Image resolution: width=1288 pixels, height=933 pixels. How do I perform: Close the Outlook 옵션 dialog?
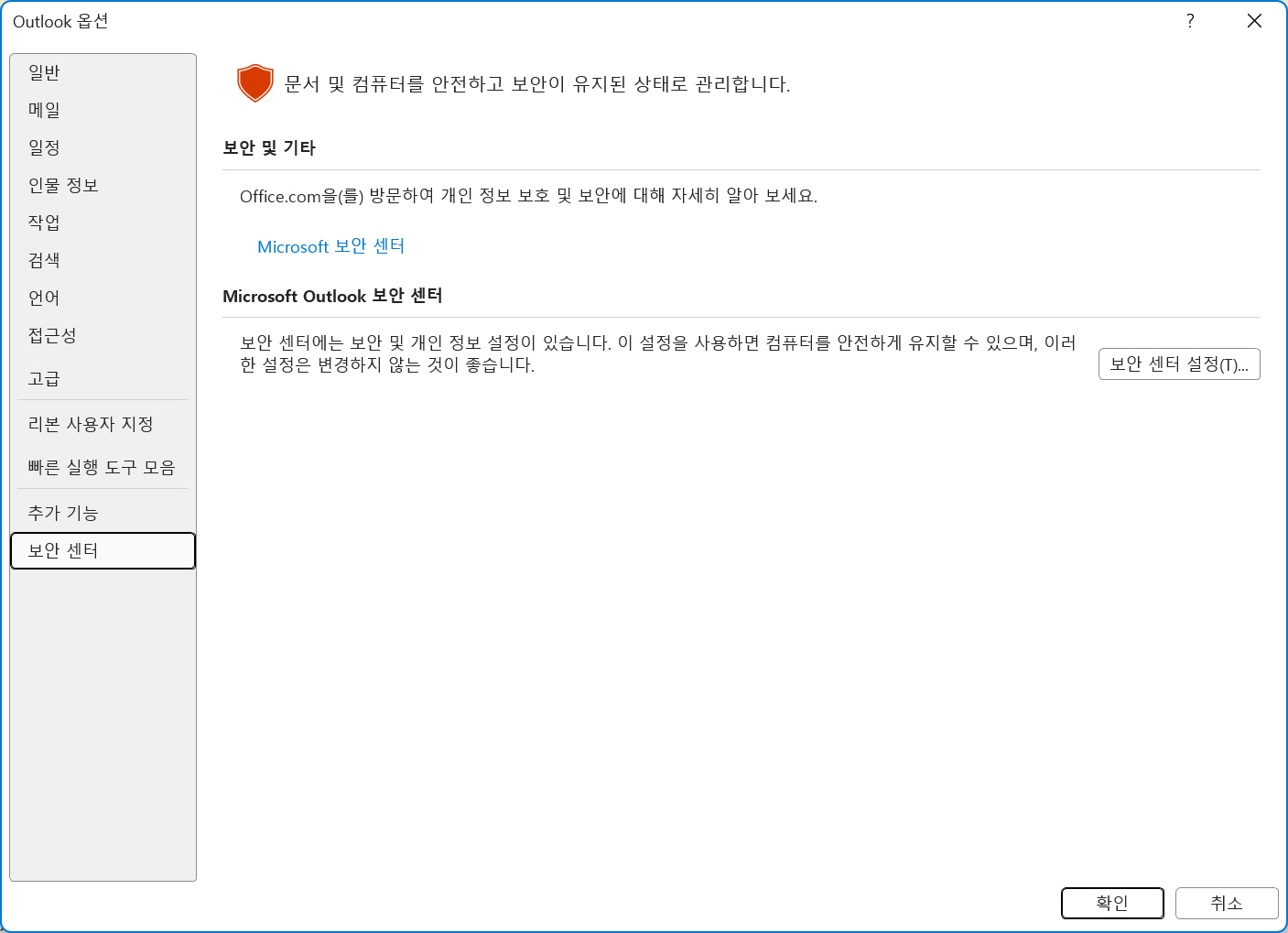click(x=1254, y=21)
